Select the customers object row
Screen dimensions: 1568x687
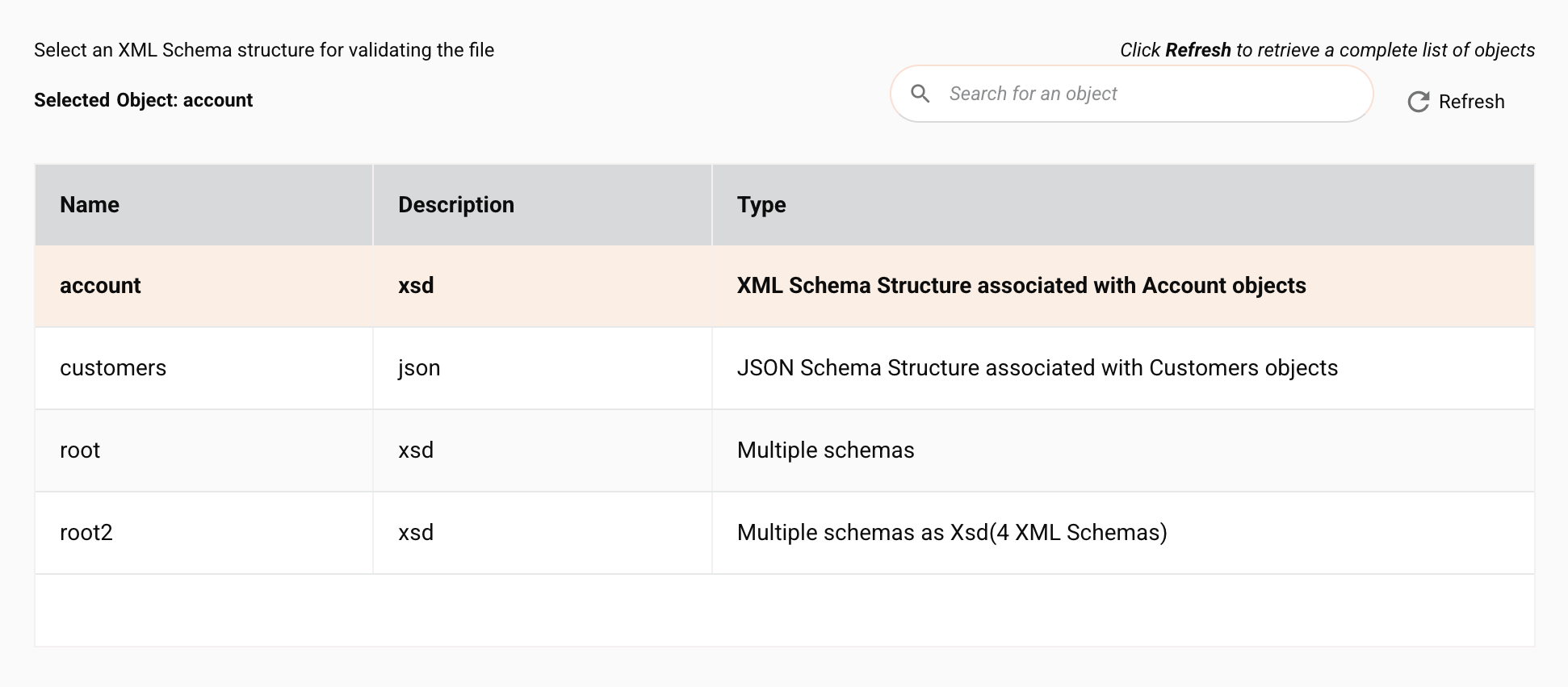(113, 368)
